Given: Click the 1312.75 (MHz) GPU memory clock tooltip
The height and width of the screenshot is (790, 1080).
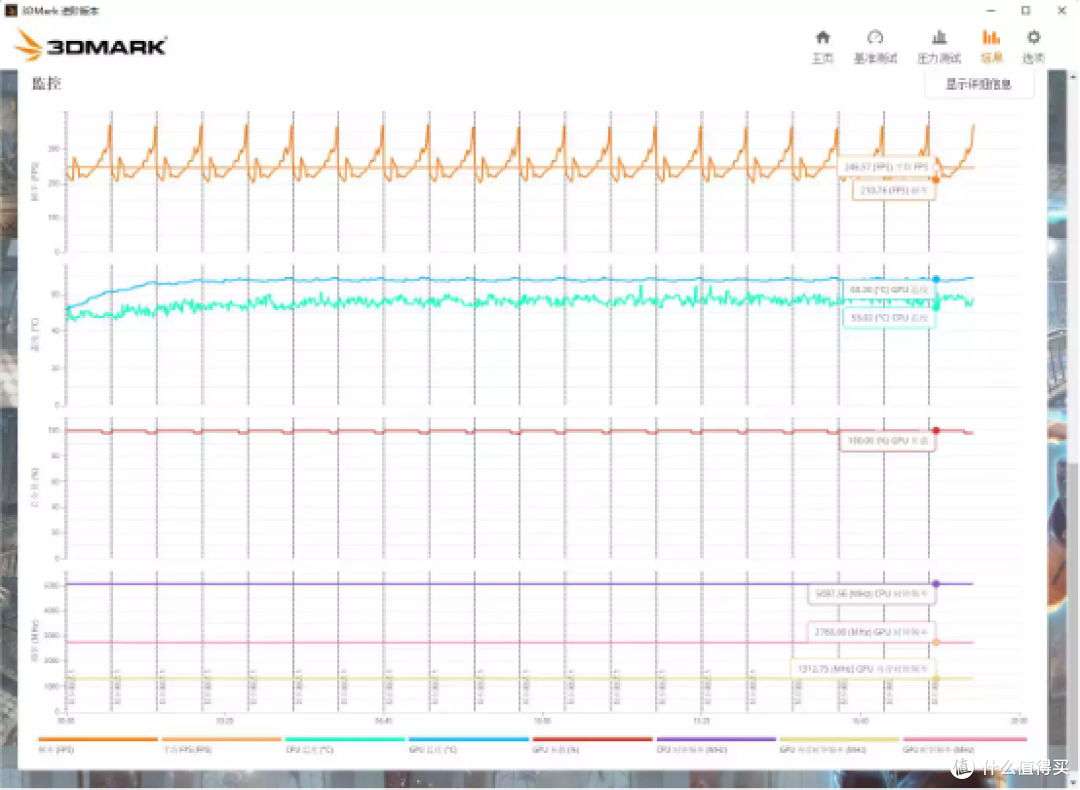Looking at the screenshot, I should (x=863, y=669).
